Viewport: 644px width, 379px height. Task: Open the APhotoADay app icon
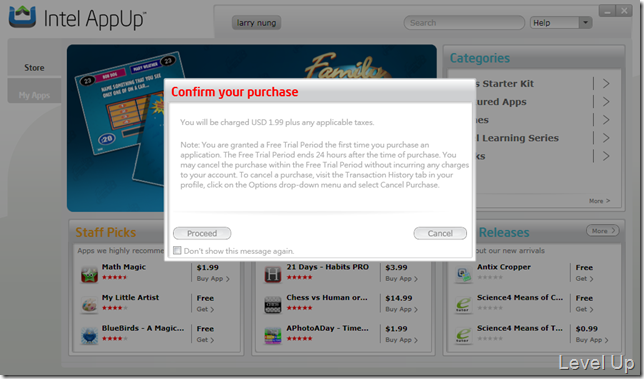coord(273,335)
